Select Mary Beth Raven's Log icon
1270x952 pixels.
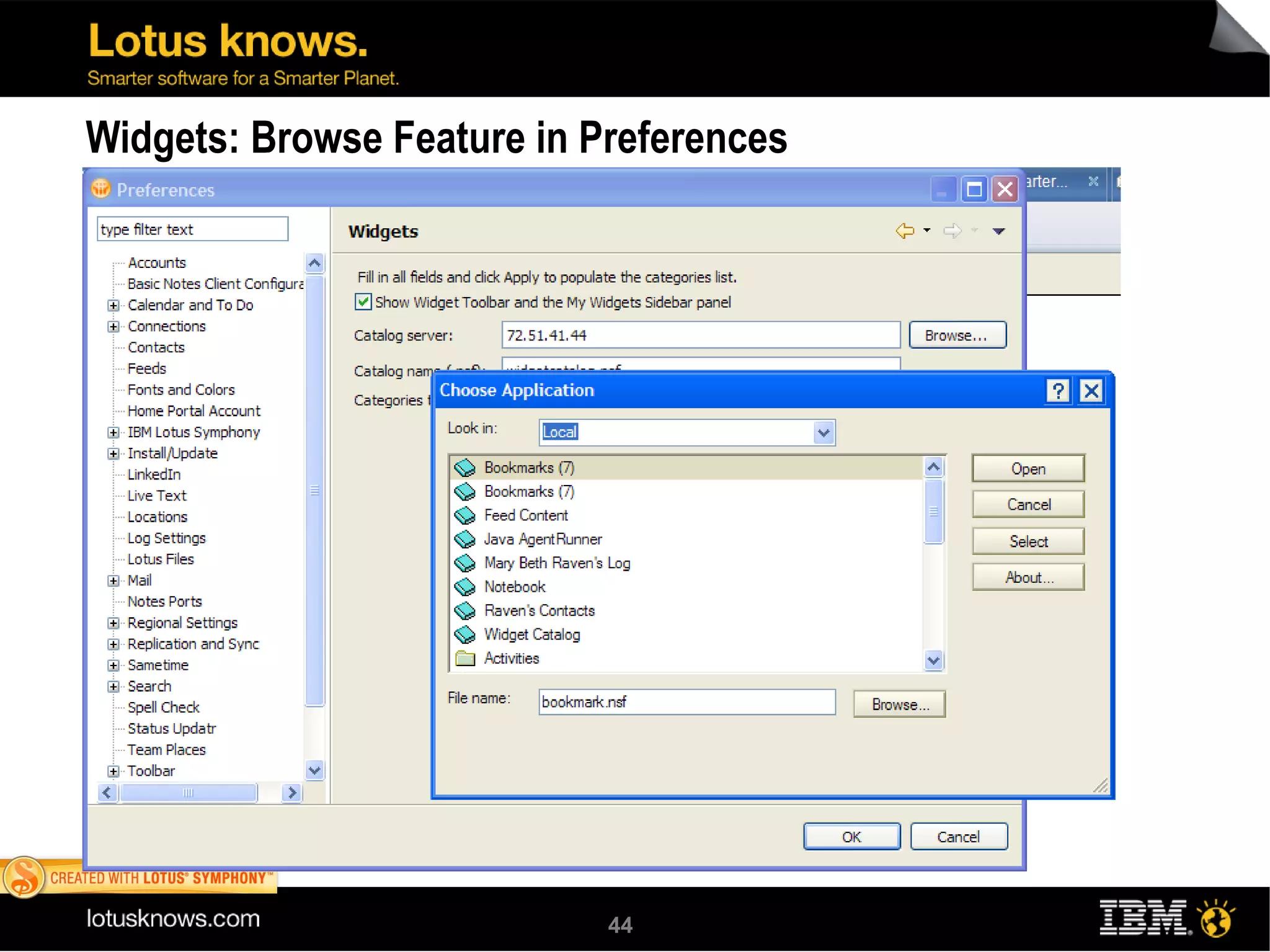point(464,563)
